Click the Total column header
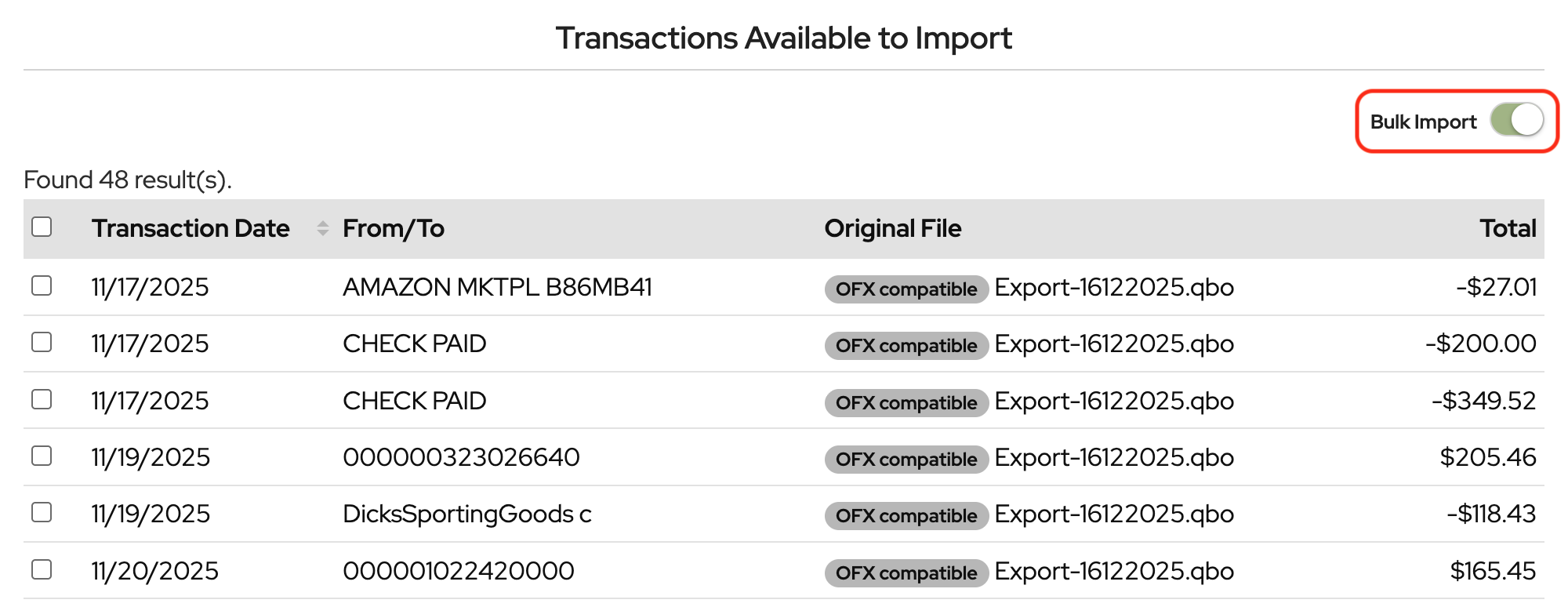 tap(1507, 228)
